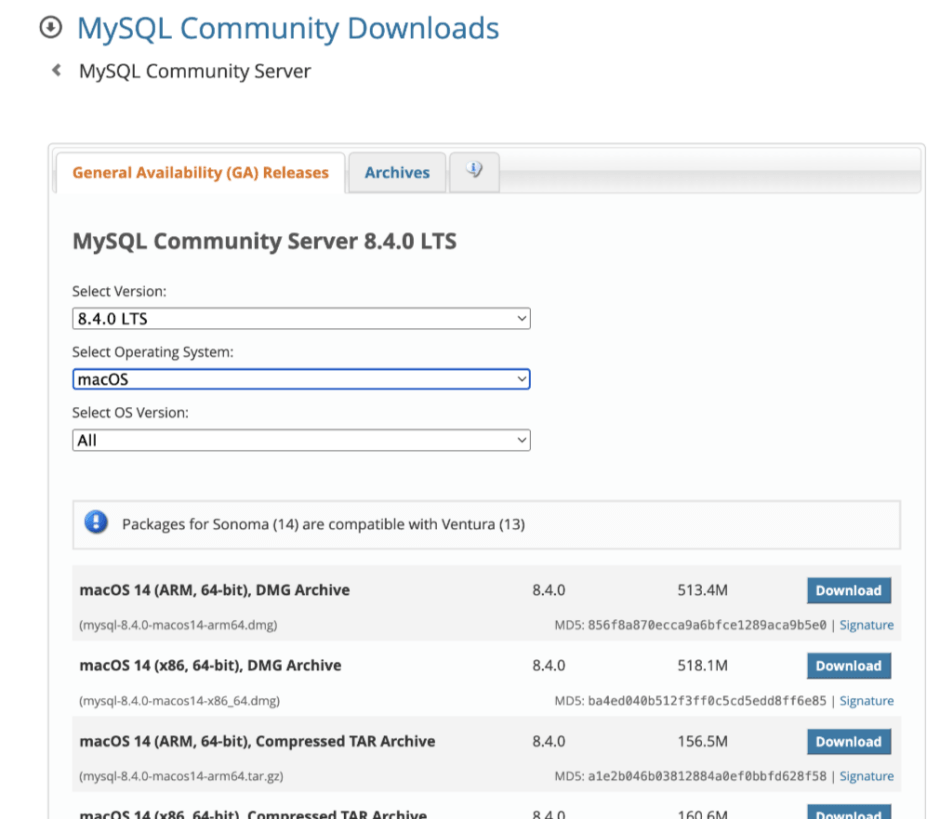
Task: Open Signature link for x86 DMG package
Action: [866, 701]
